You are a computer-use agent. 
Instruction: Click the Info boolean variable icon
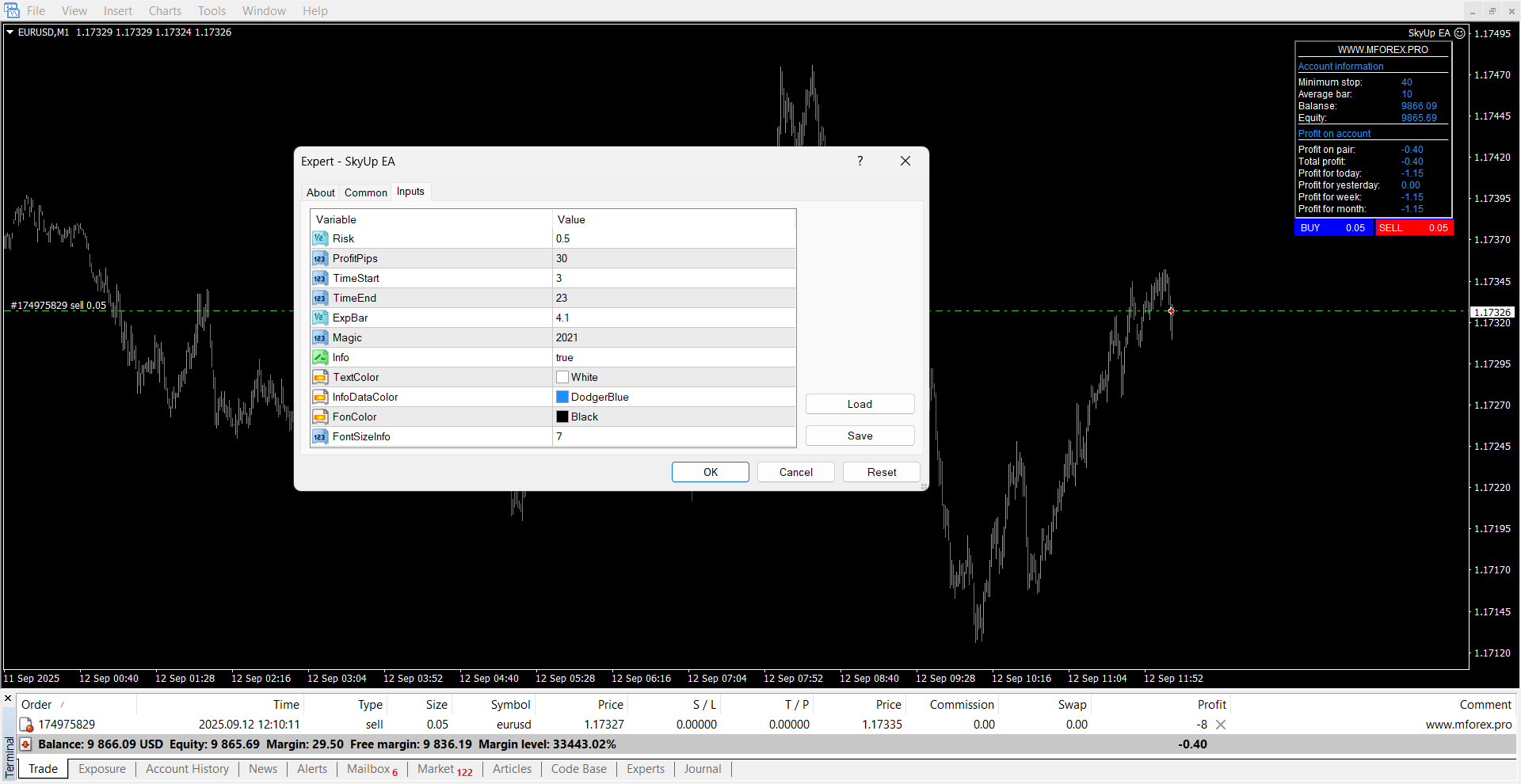(x=320, y=357)
